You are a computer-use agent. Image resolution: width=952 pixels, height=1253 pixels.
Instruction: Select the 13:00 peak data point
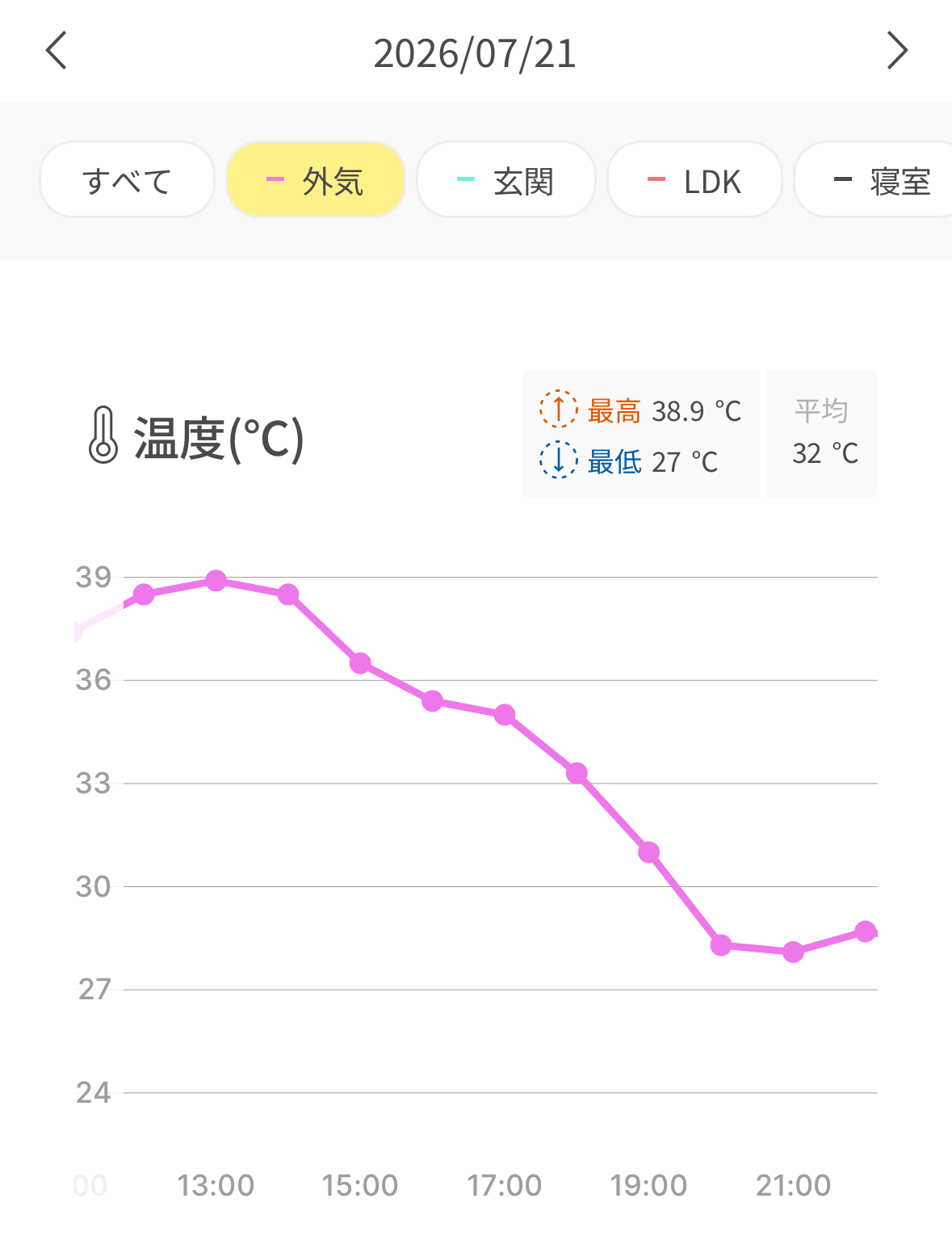click(216, 581)
